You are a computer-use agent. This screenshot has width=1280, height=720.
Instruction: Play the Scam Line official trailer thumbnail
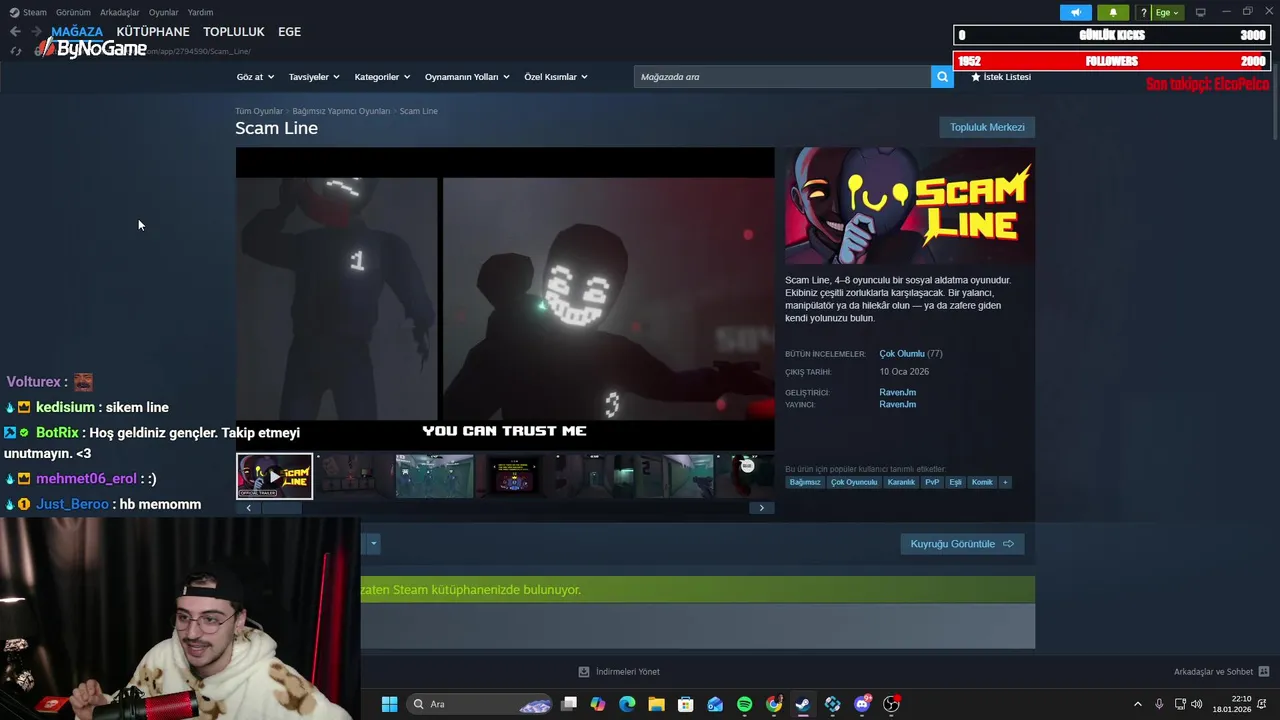(274, 476)
